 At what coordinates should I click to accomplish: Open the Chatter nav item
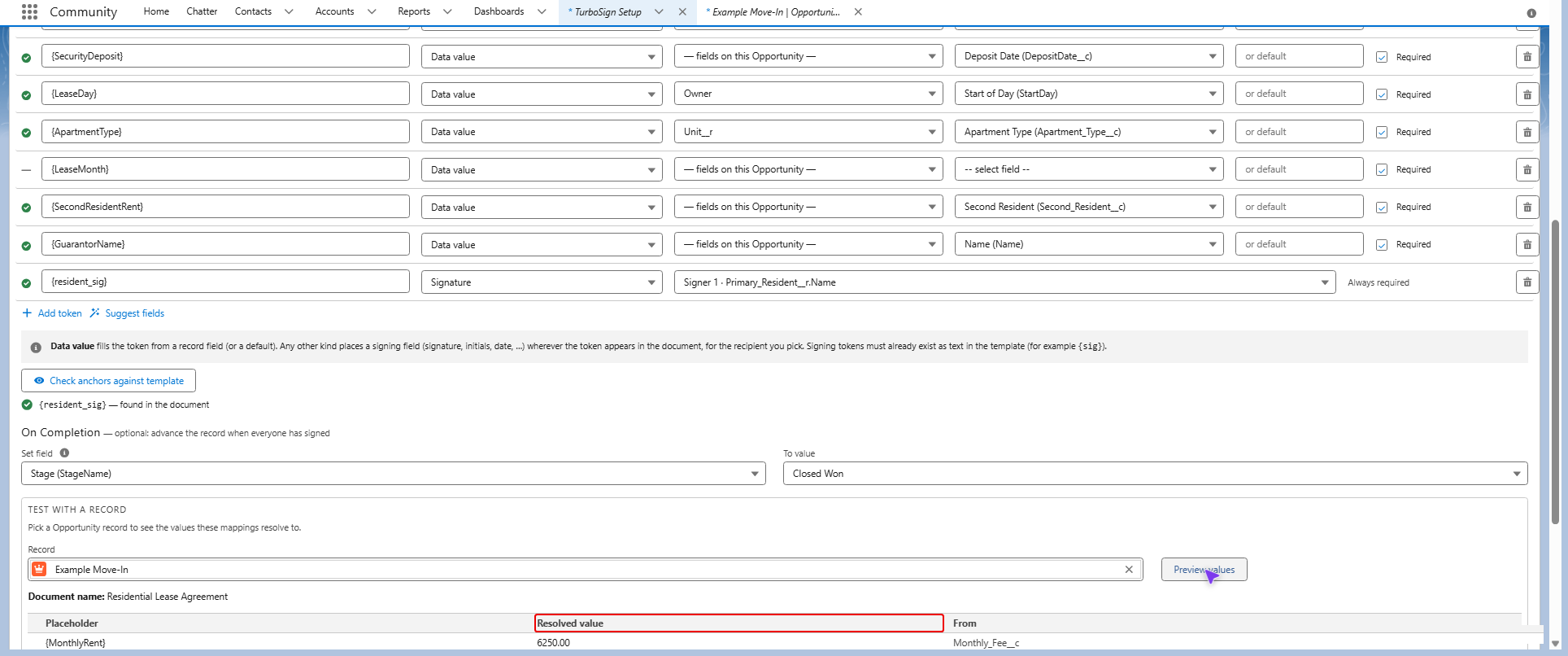(202, 11)
